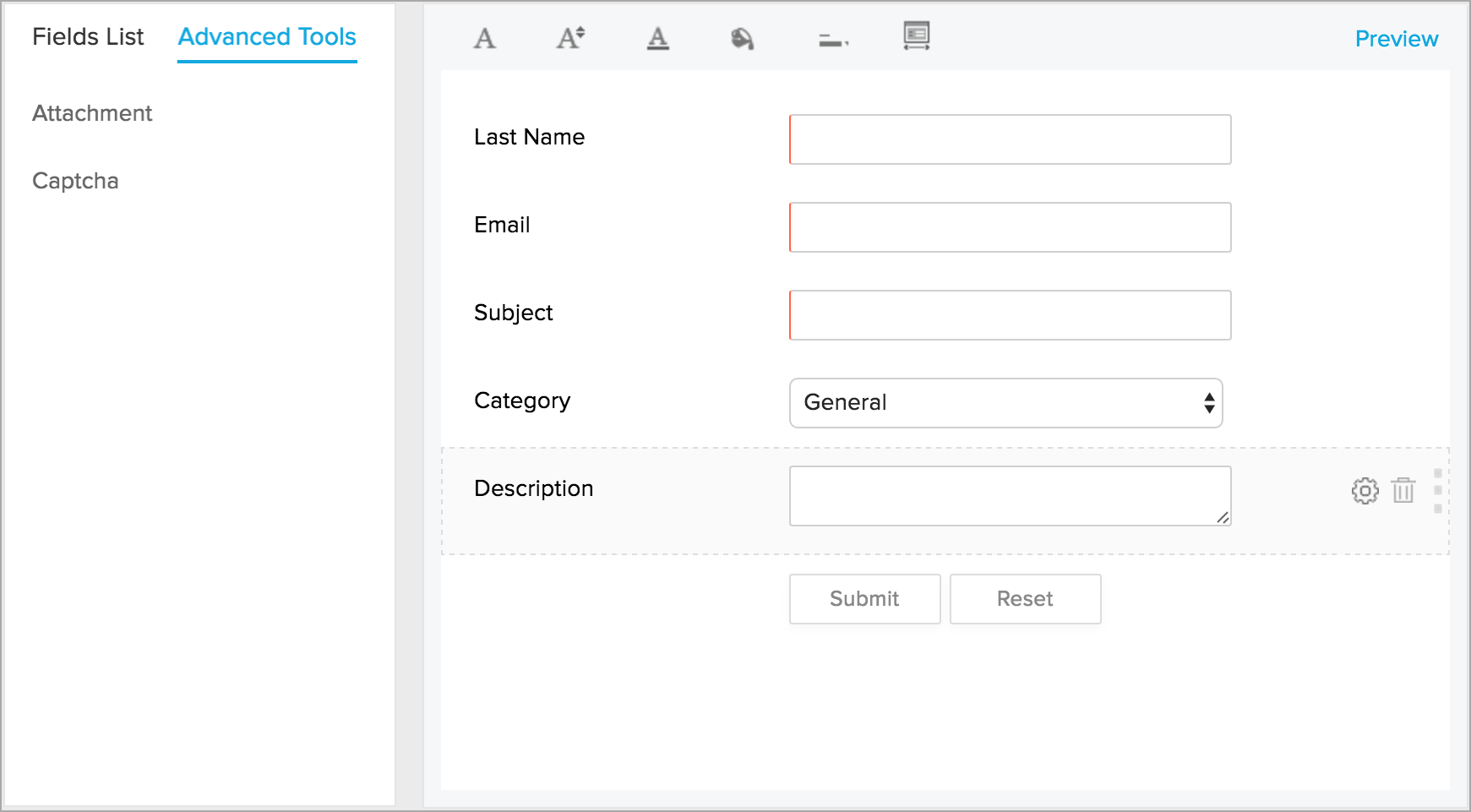Click the Preview link

(x=1396, y=39)
